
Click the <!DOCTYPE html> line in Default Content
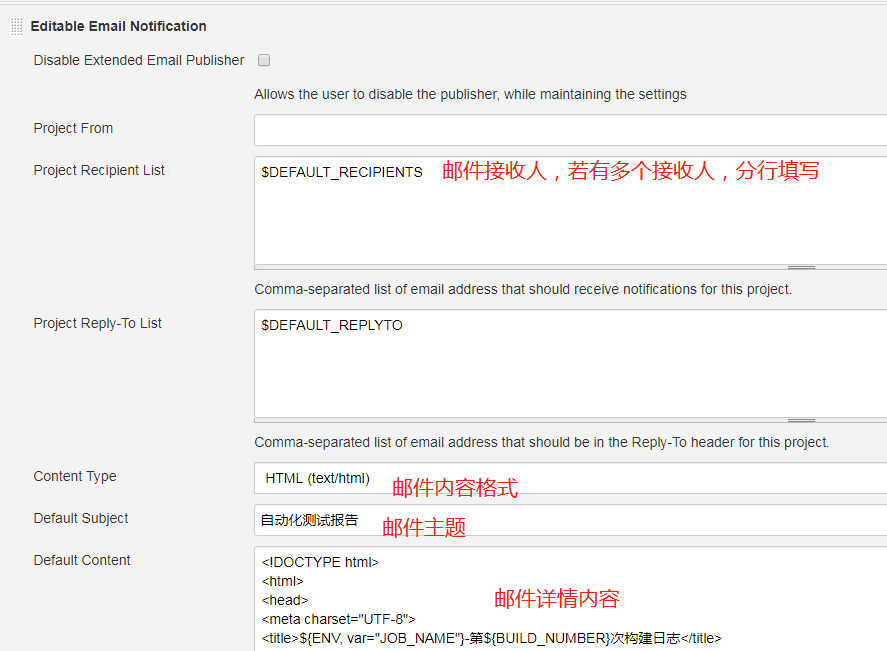point(320,562)
